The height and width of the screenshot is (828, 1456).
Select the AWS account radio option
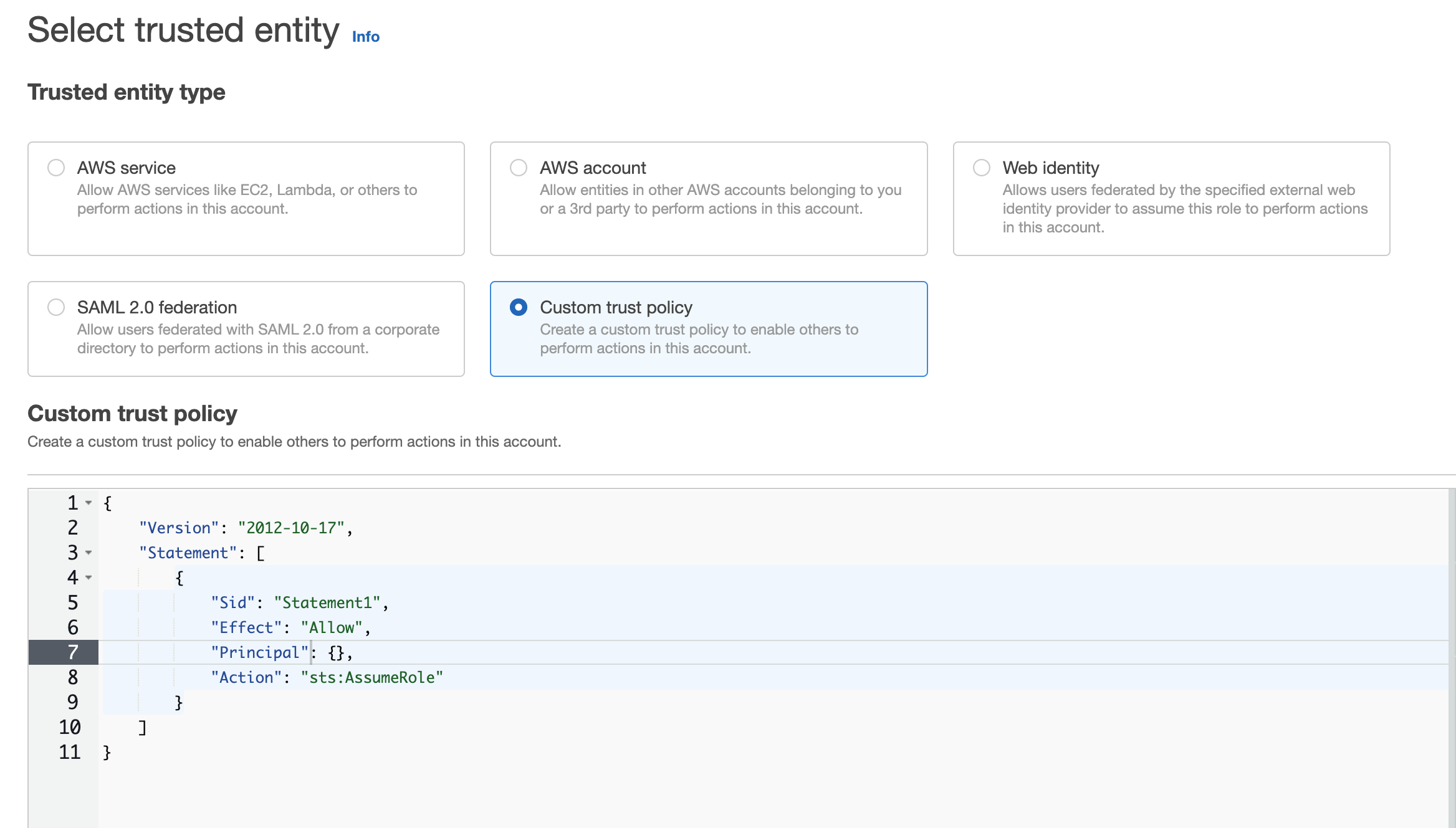[x=519, y=168]
